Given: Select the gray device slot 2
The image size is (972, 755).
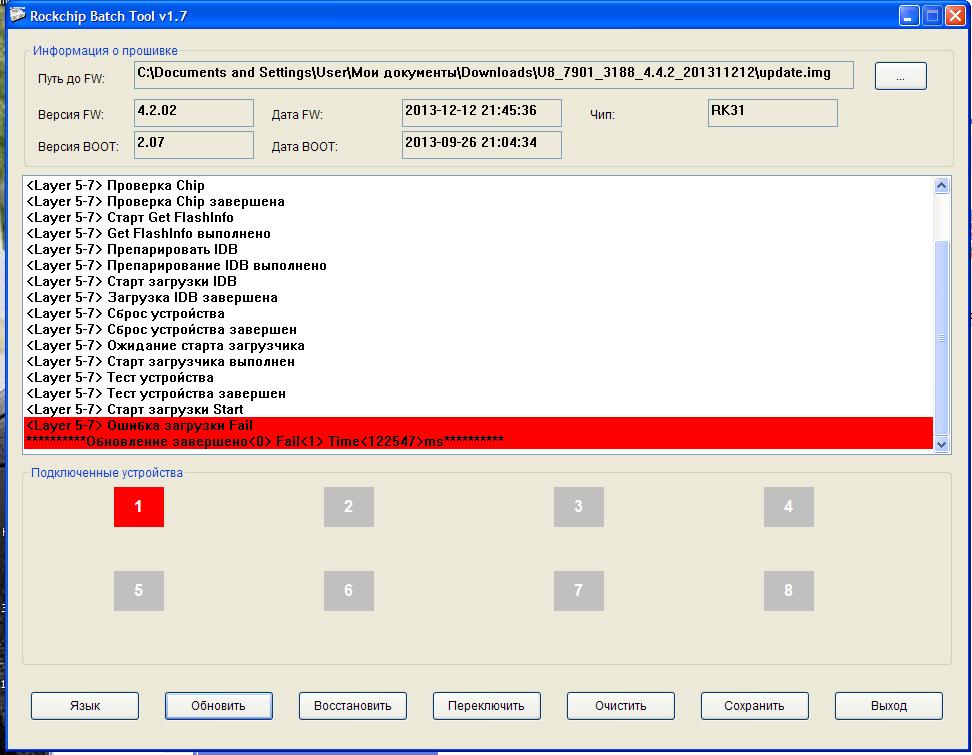Looking at the screenshot, I should [348, 507].
